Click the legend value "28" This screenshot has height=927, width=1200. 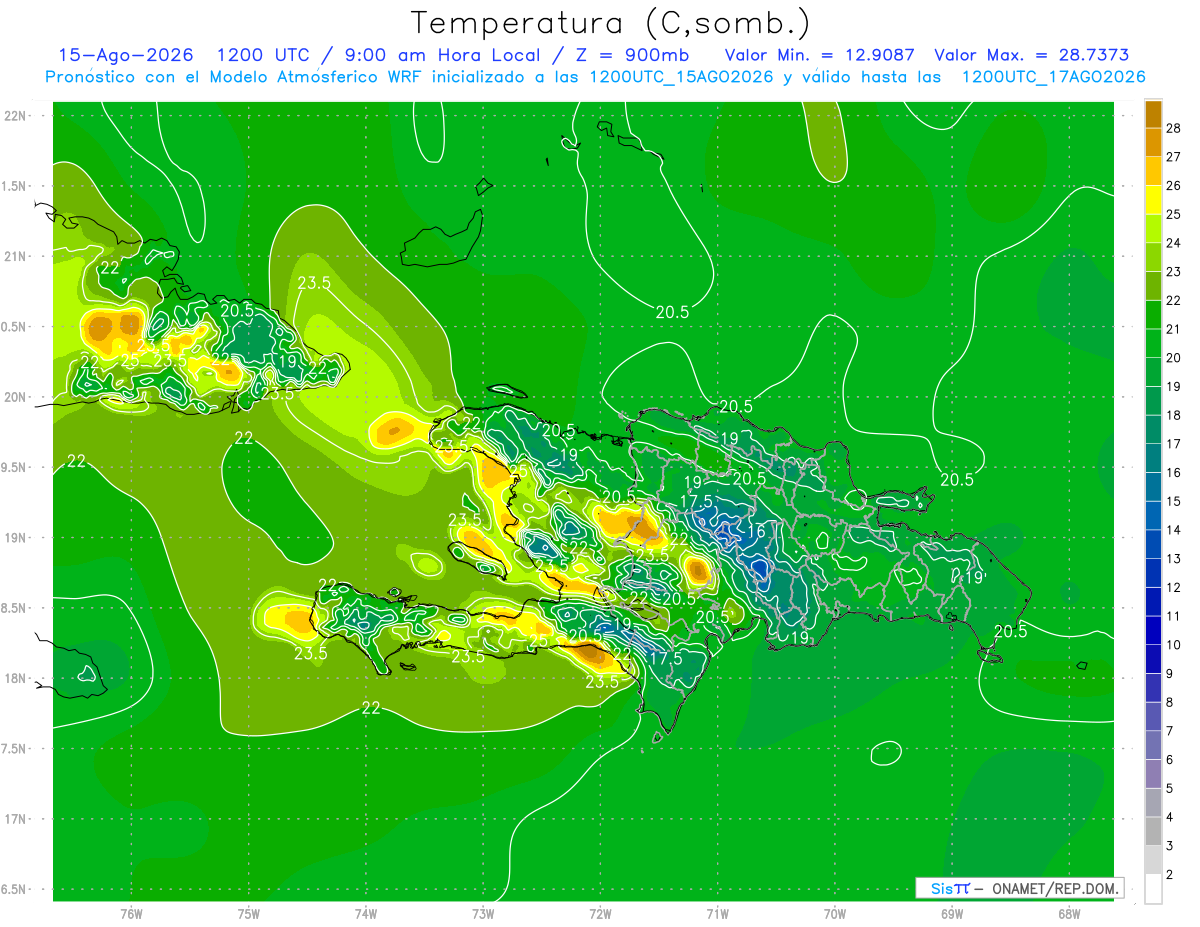coord(1175,128)
